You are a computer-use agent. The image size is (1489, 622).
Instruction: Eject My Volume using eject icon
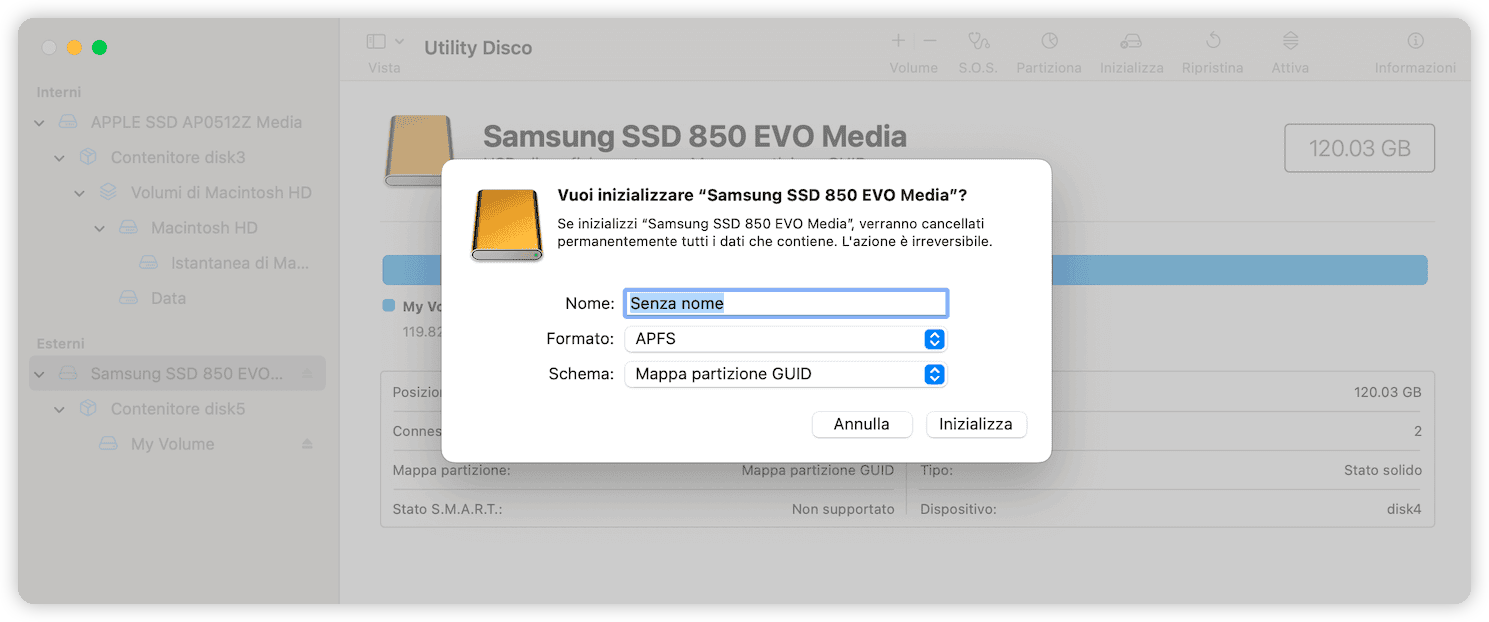tap(307, 444)
